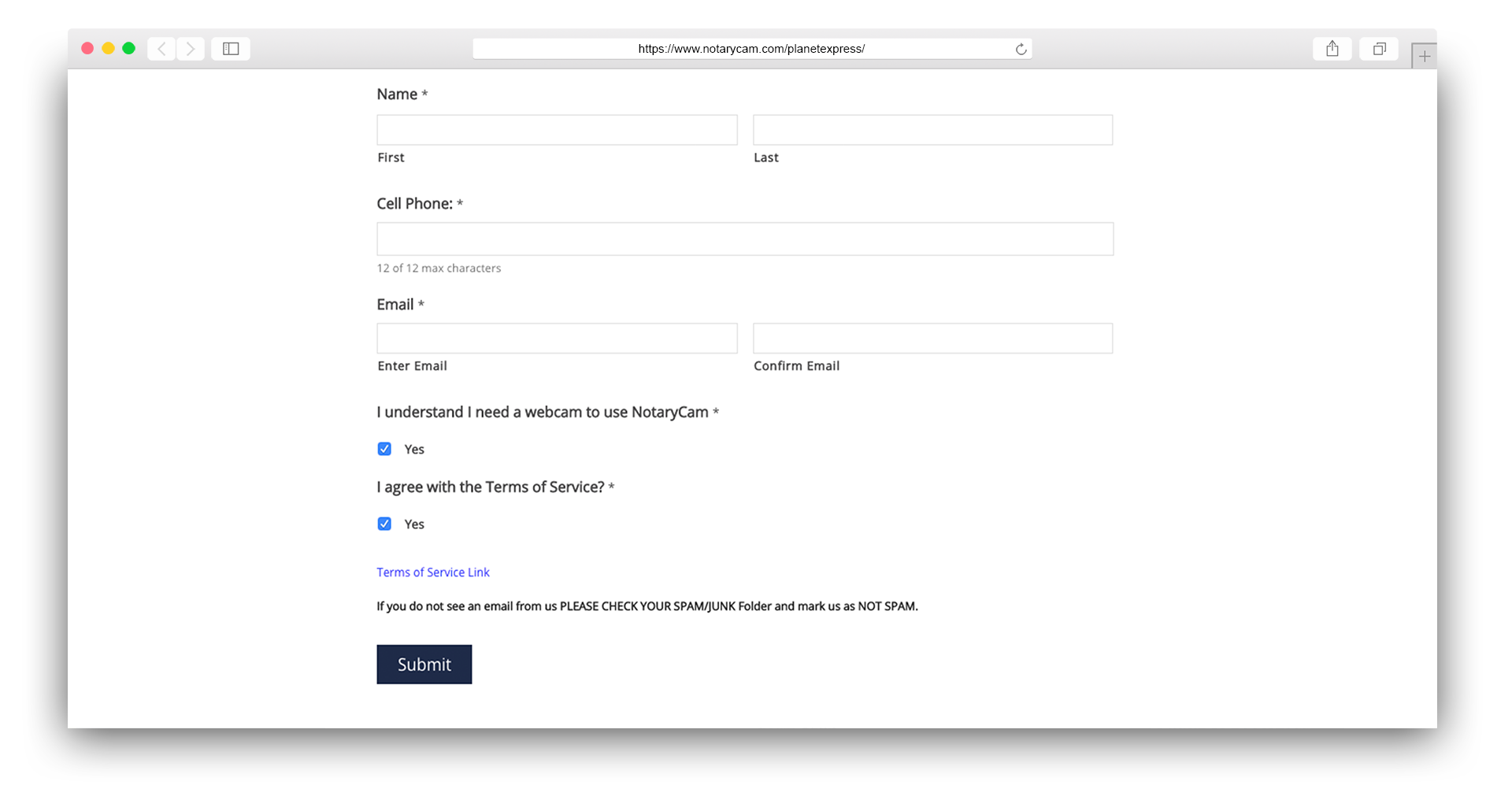The height and width of the screenshot is (785, 1512).
Task: Close the window with the red traffic light
Action: [x=87, y=48]
